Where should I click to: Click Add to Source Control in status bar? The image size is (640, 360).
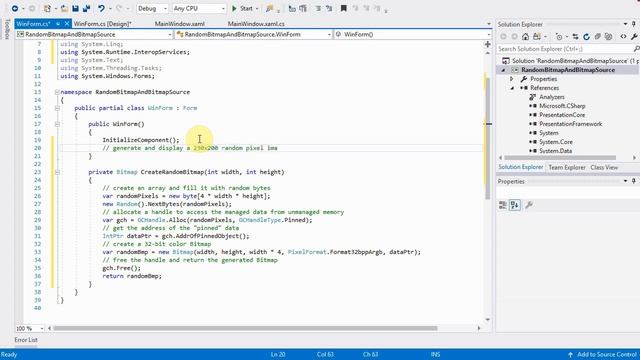(602, 354)
